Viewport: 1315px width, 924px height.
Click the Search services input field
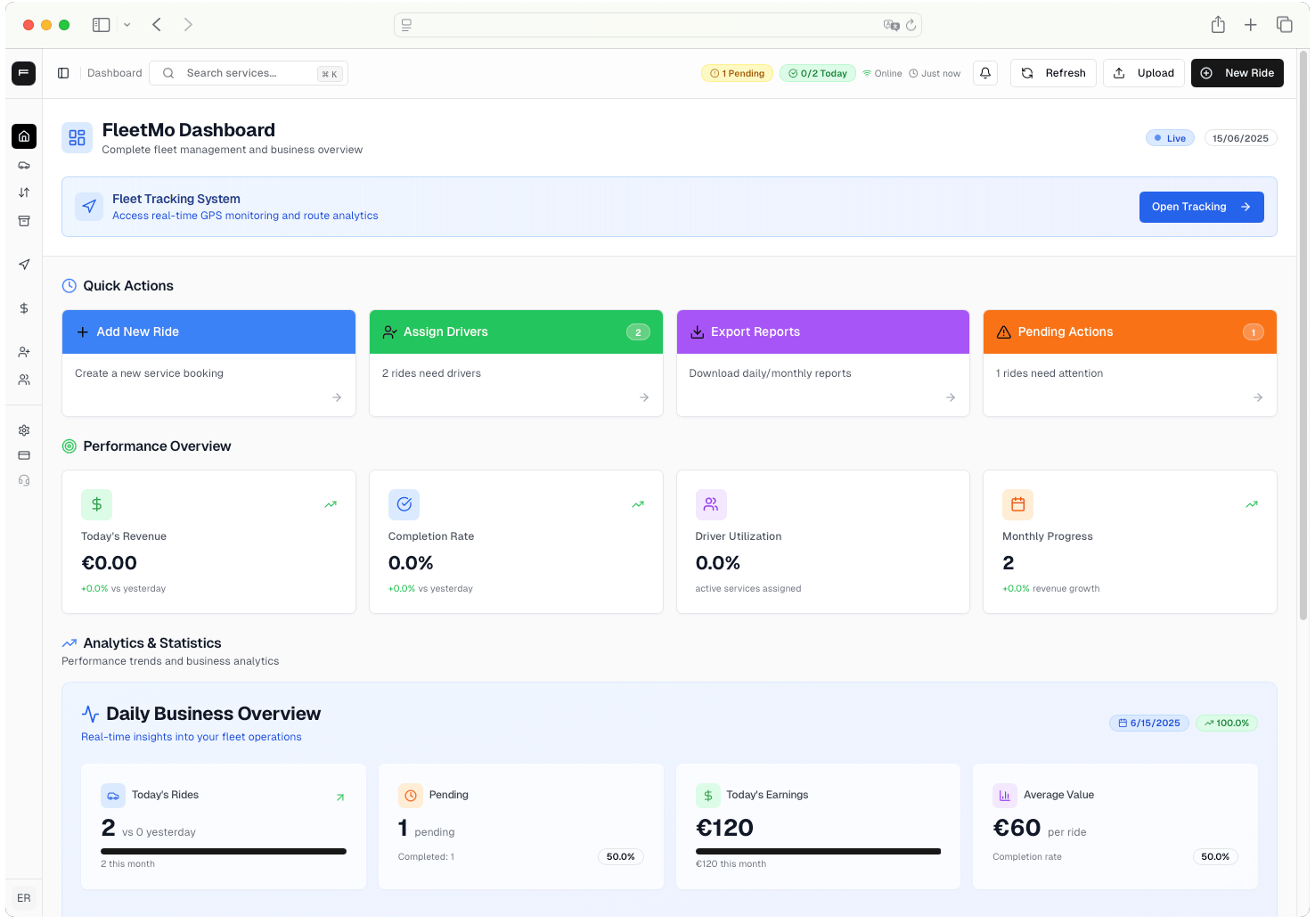[x=249, y=73]
